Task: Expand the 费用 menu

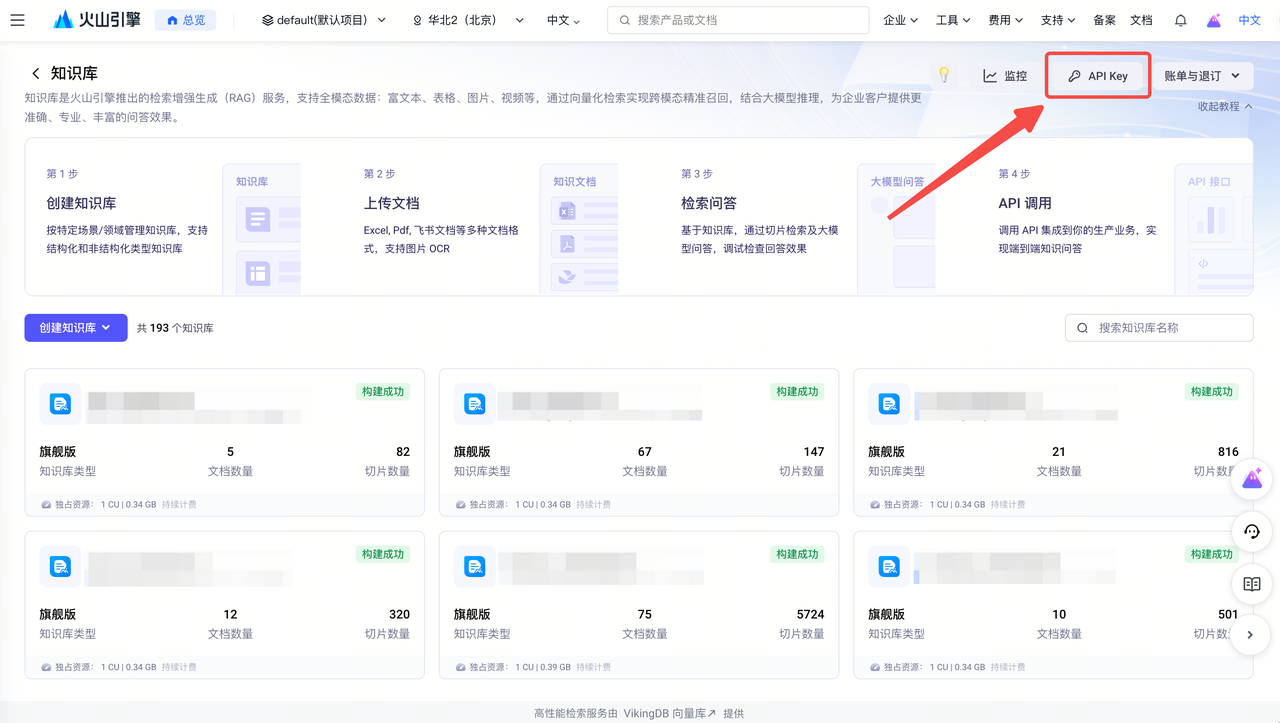Action: pos(1005,20)
